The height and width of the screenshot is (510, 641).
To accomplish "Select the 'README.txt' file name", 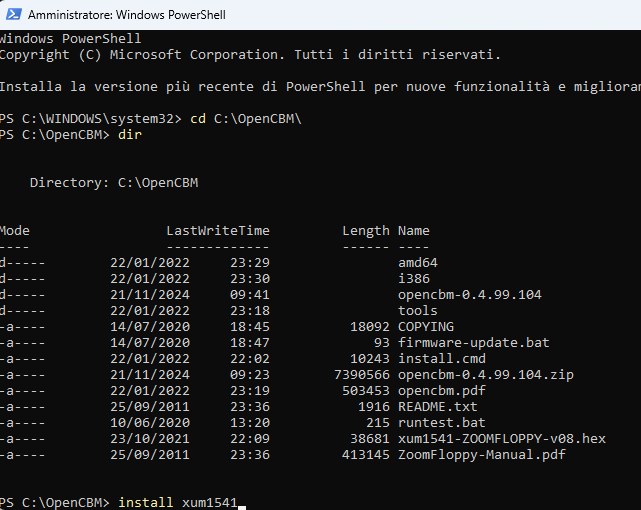I will pyautogui.click(x=438, y=407).
